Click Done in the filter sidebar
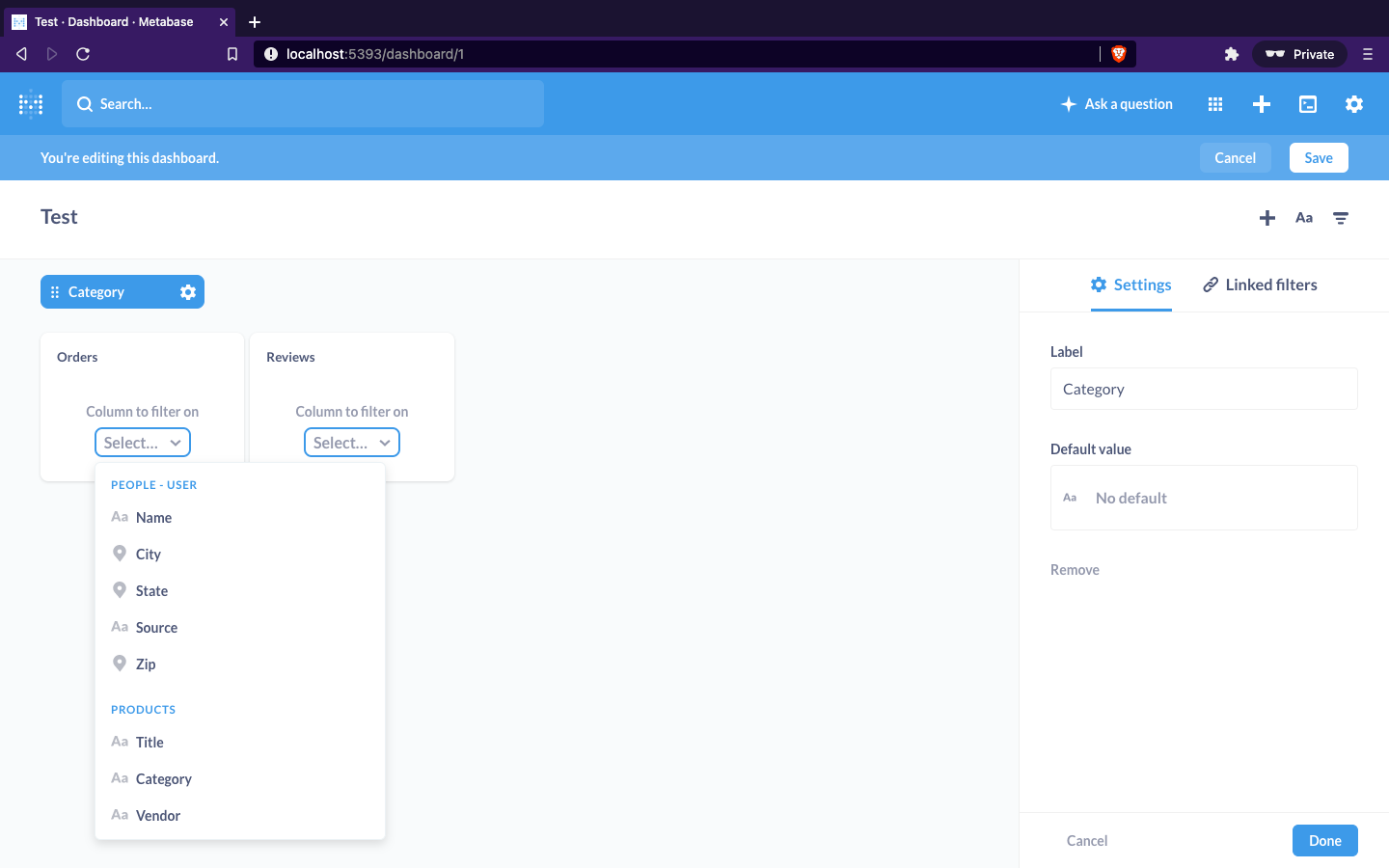The width and height of the screenshot is (1389, 868). 1325,841
